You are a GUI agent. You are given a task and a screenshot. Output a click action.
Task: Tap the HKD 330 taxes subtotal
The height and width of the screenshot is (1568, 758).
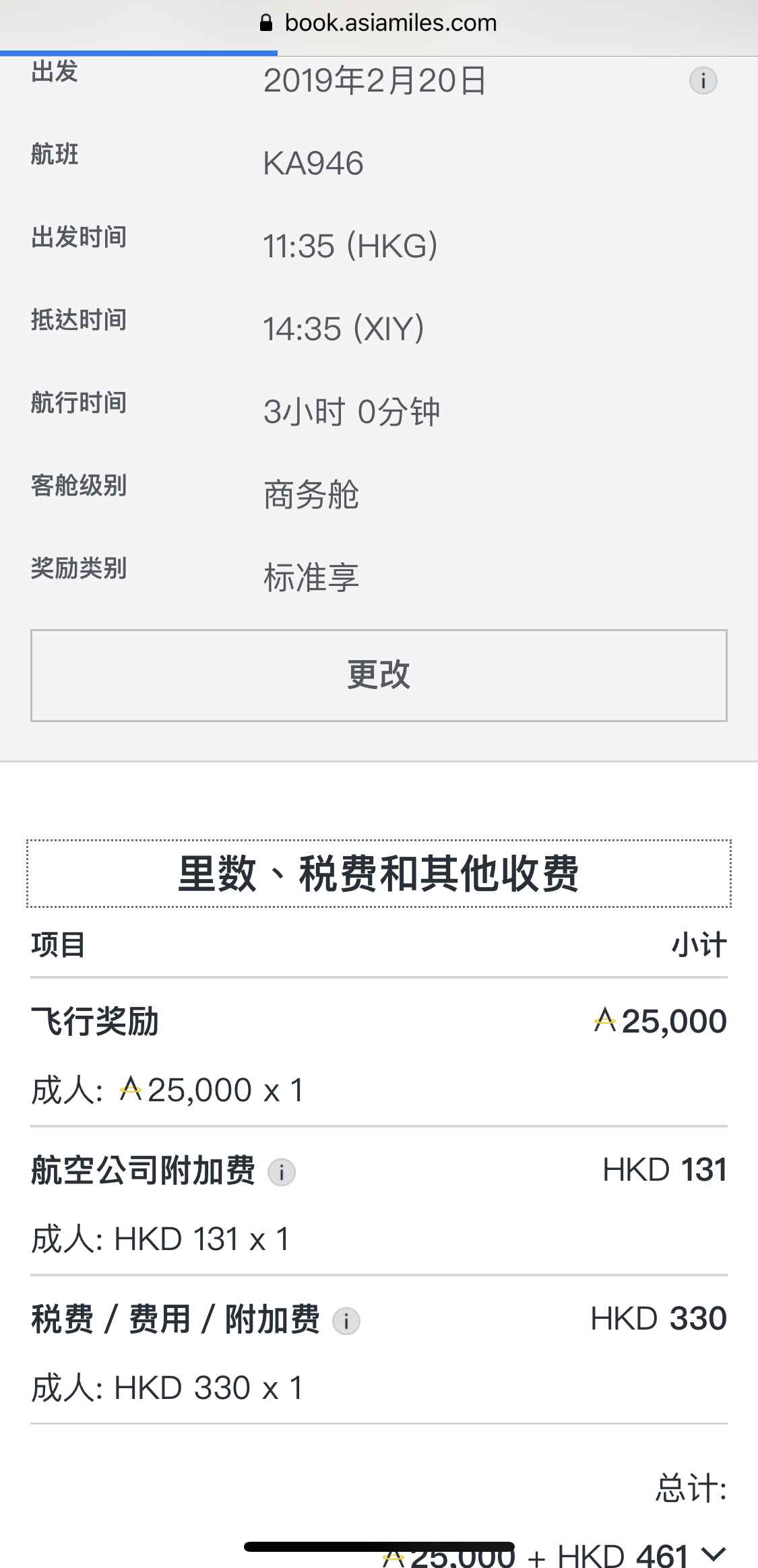pyautogui.click(x=659, y=1319)
